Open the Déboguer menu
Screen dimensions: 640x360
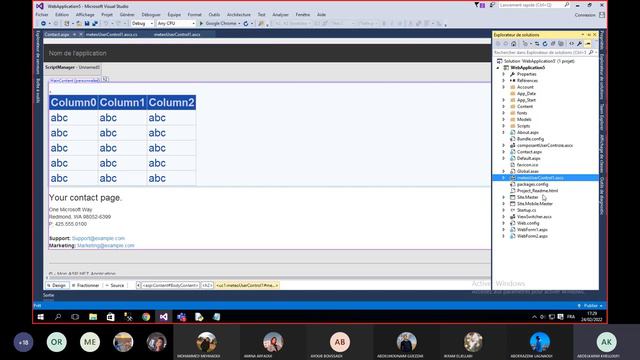tap(151, 15)
